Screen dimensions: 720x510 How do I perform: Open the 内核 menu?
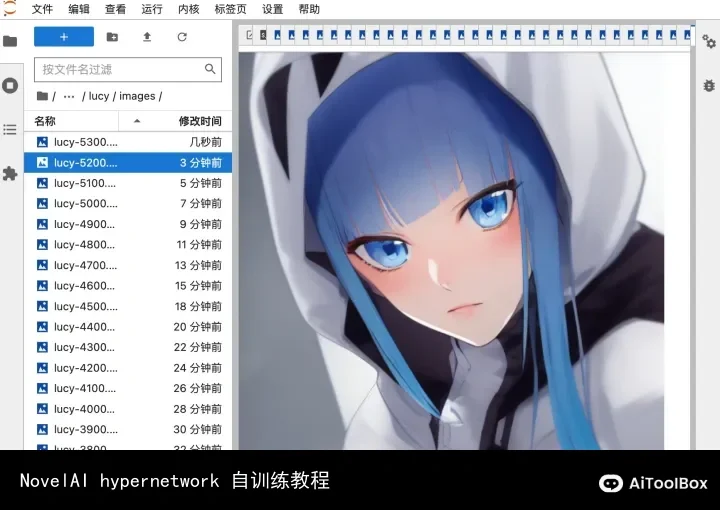[x=188, y=9]
